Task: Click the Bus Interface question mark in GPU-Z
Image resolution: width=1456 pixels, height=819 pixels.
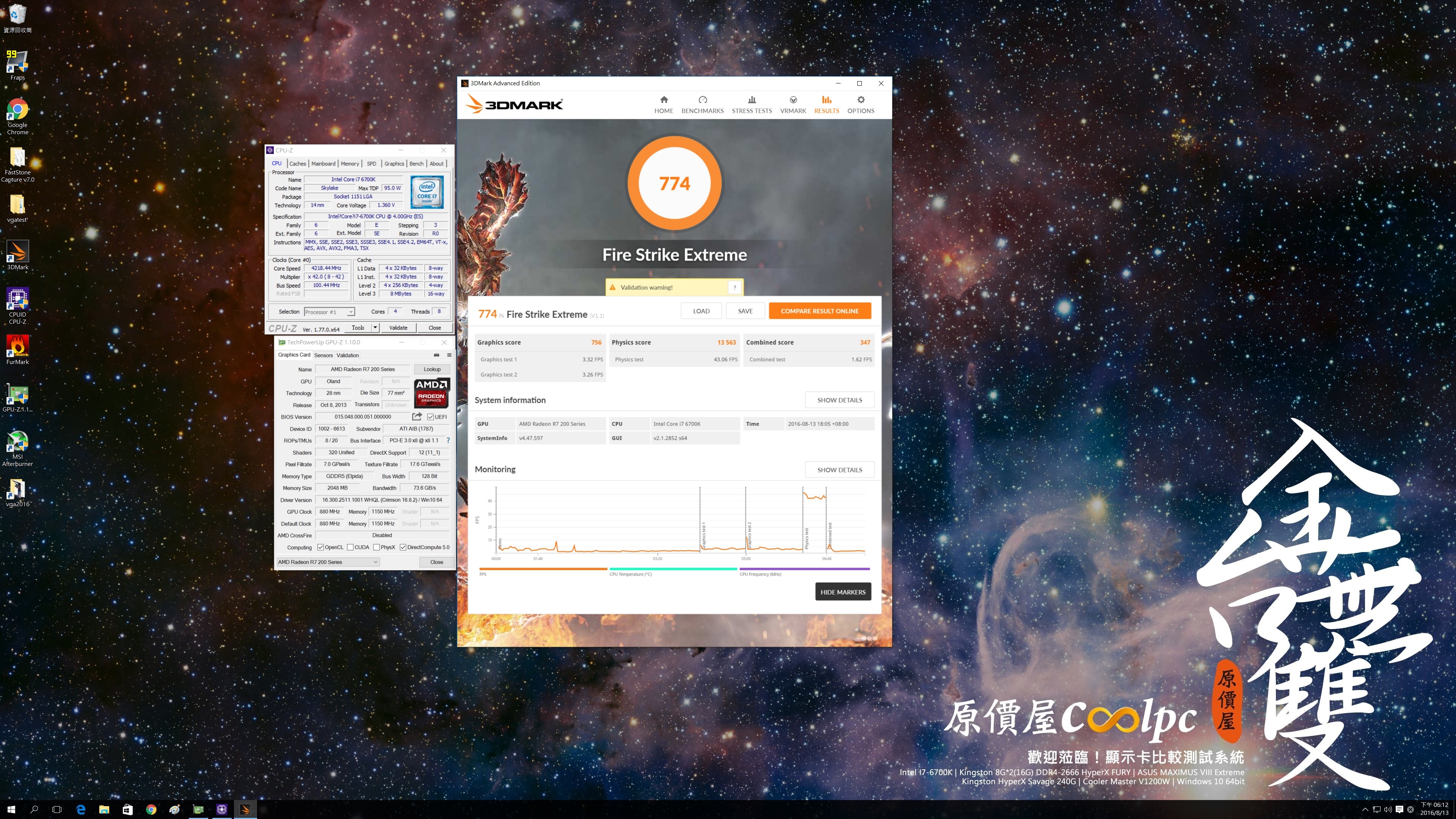Action: point(448,440)
